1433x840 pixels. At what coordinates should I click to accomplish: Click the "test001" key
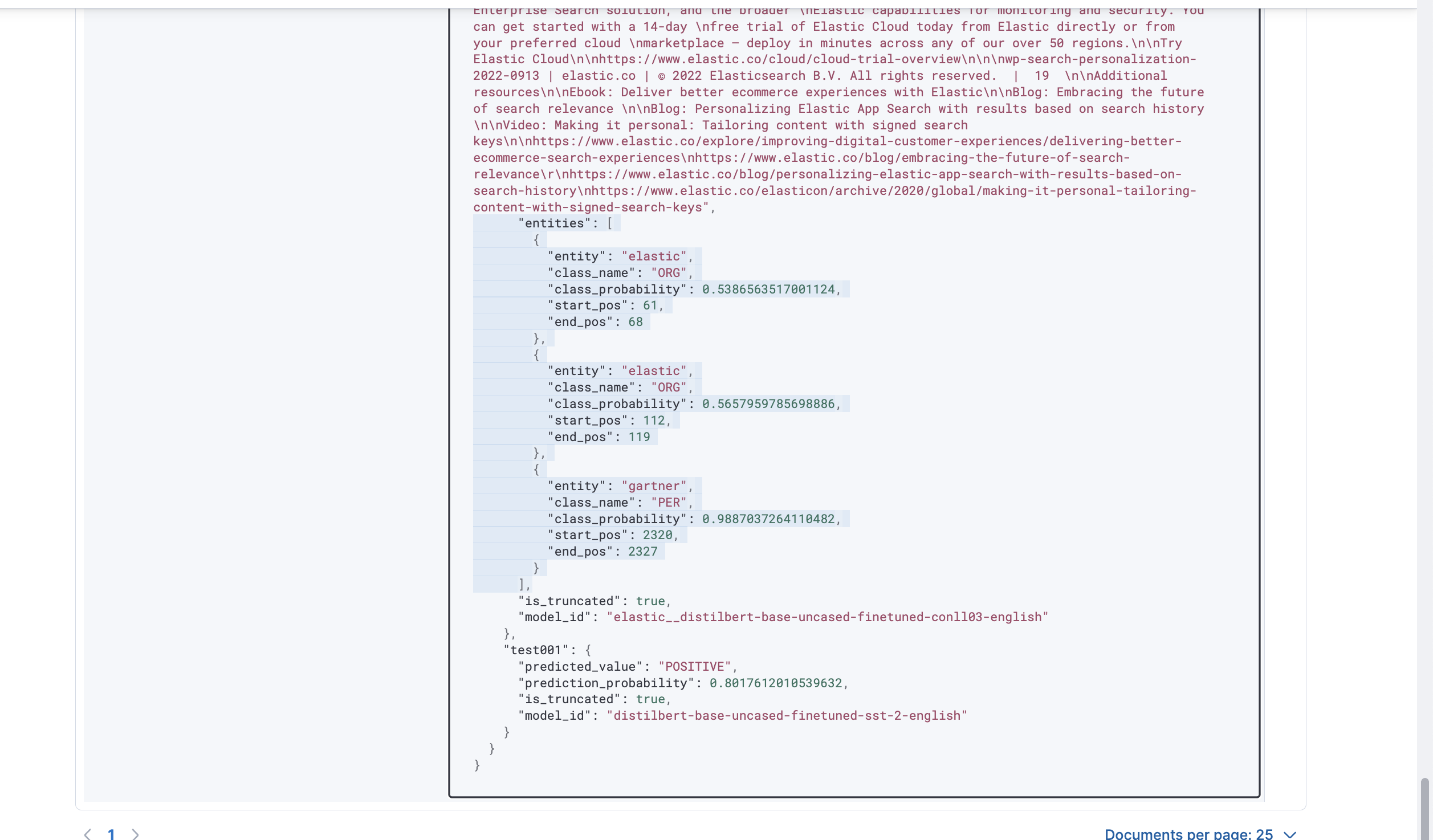(x=536, y=650)
